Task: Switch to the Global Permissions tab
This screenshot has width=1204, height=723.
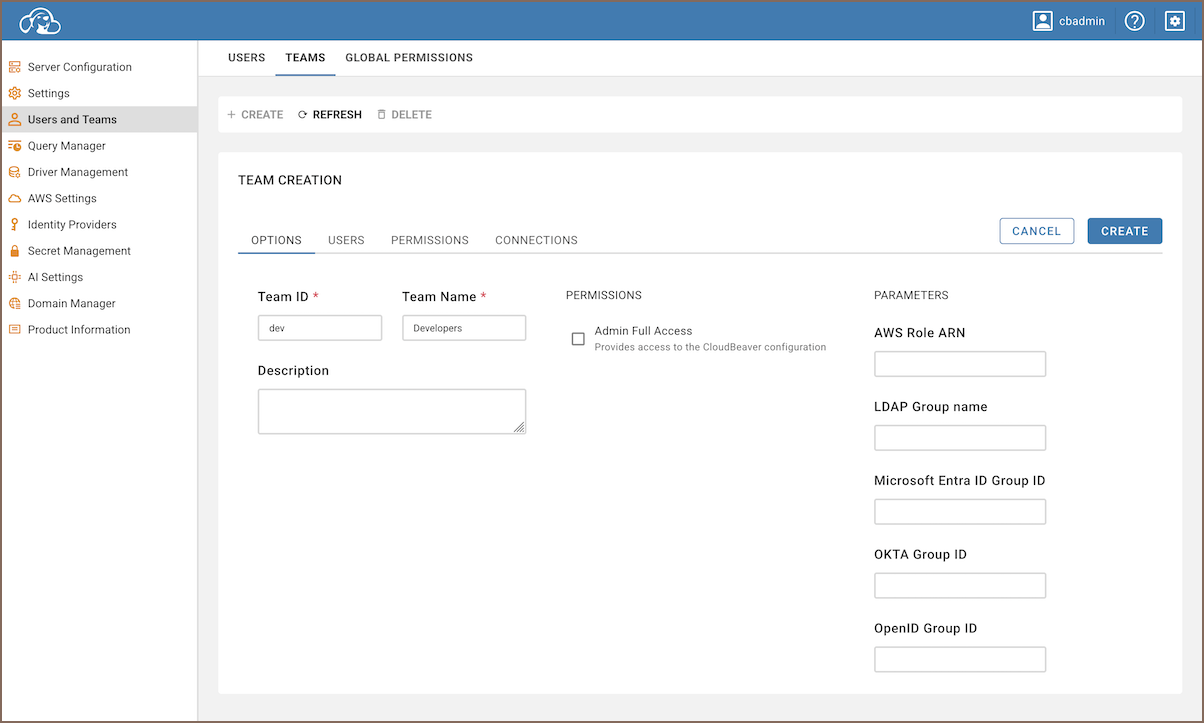Action: click(x=409, y=58)
